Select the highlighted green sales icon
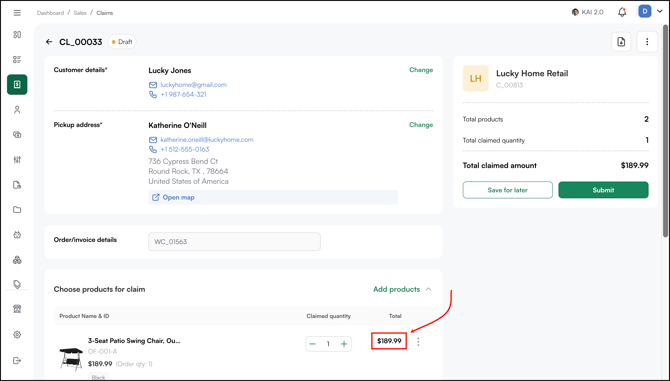The height and width of the screenshot is (381, 670). (17, 85)
